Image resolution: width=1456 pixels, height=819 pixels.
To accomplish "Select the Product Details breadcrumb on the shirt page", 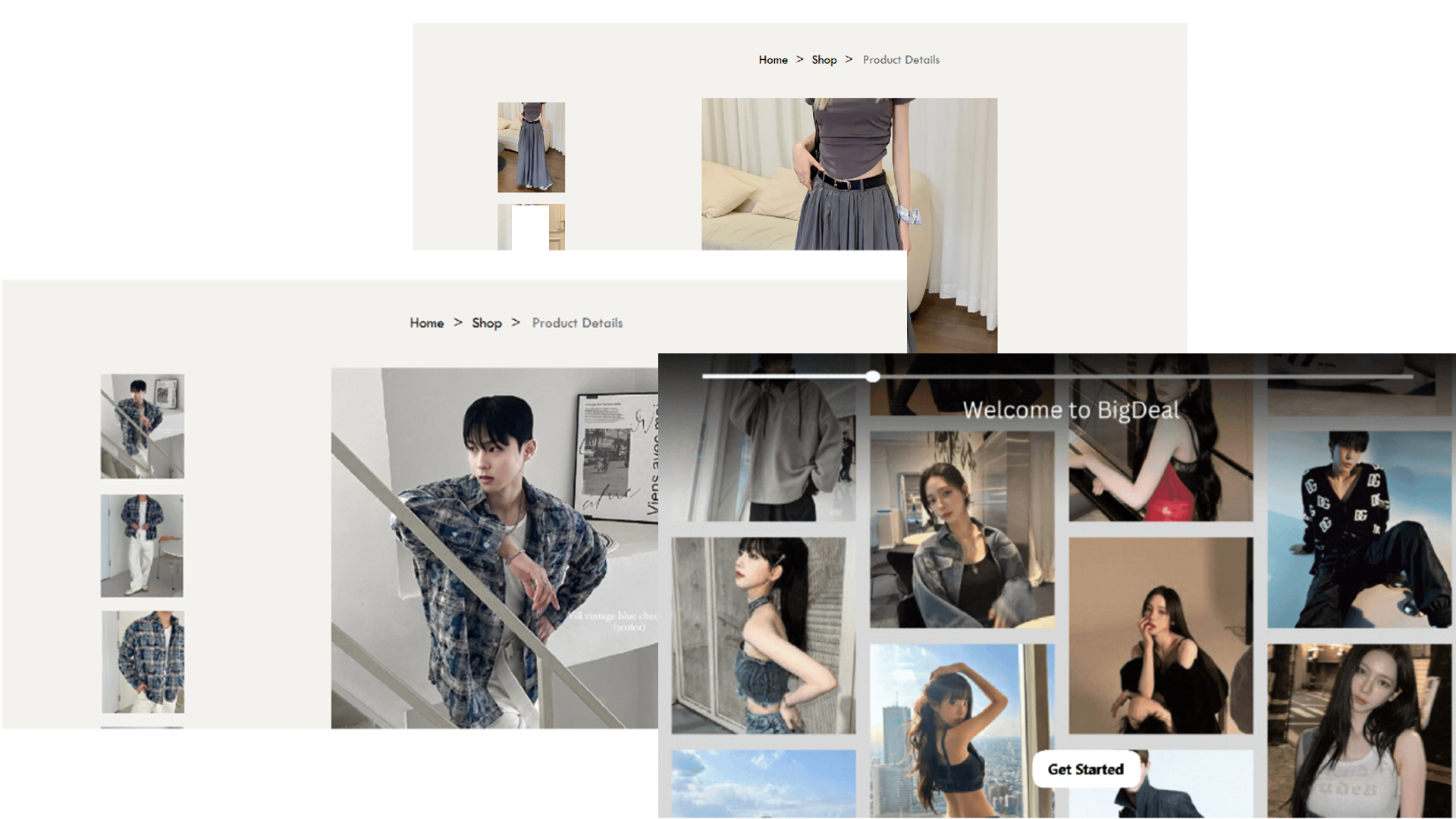I will coord(577,322).
